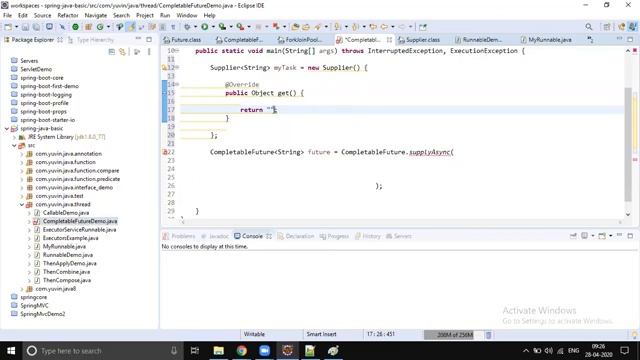This screenshot has width=640, height=360.
Task: Switch to Java EE perspective icon
Action: 622,27
